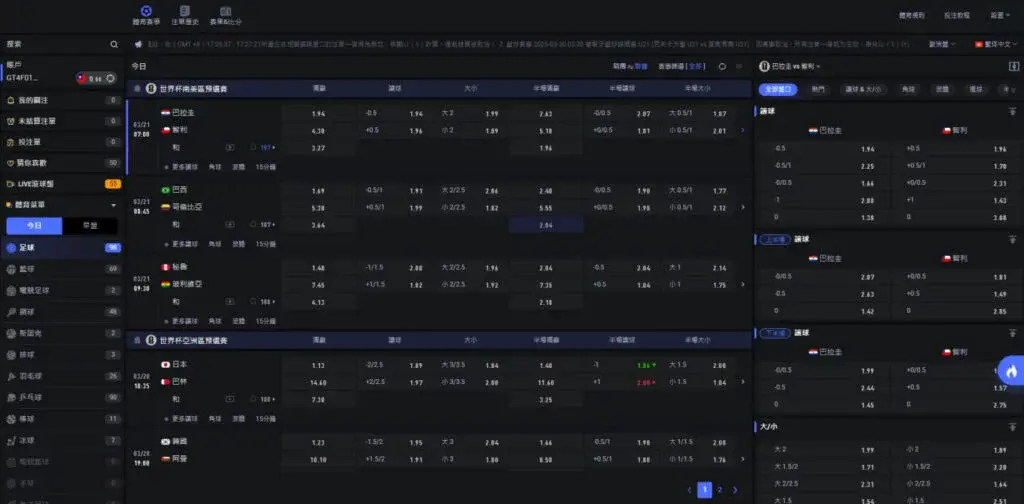
Task: Select 熱門 tab in right betting panel
Action: (x=819, y=89)
